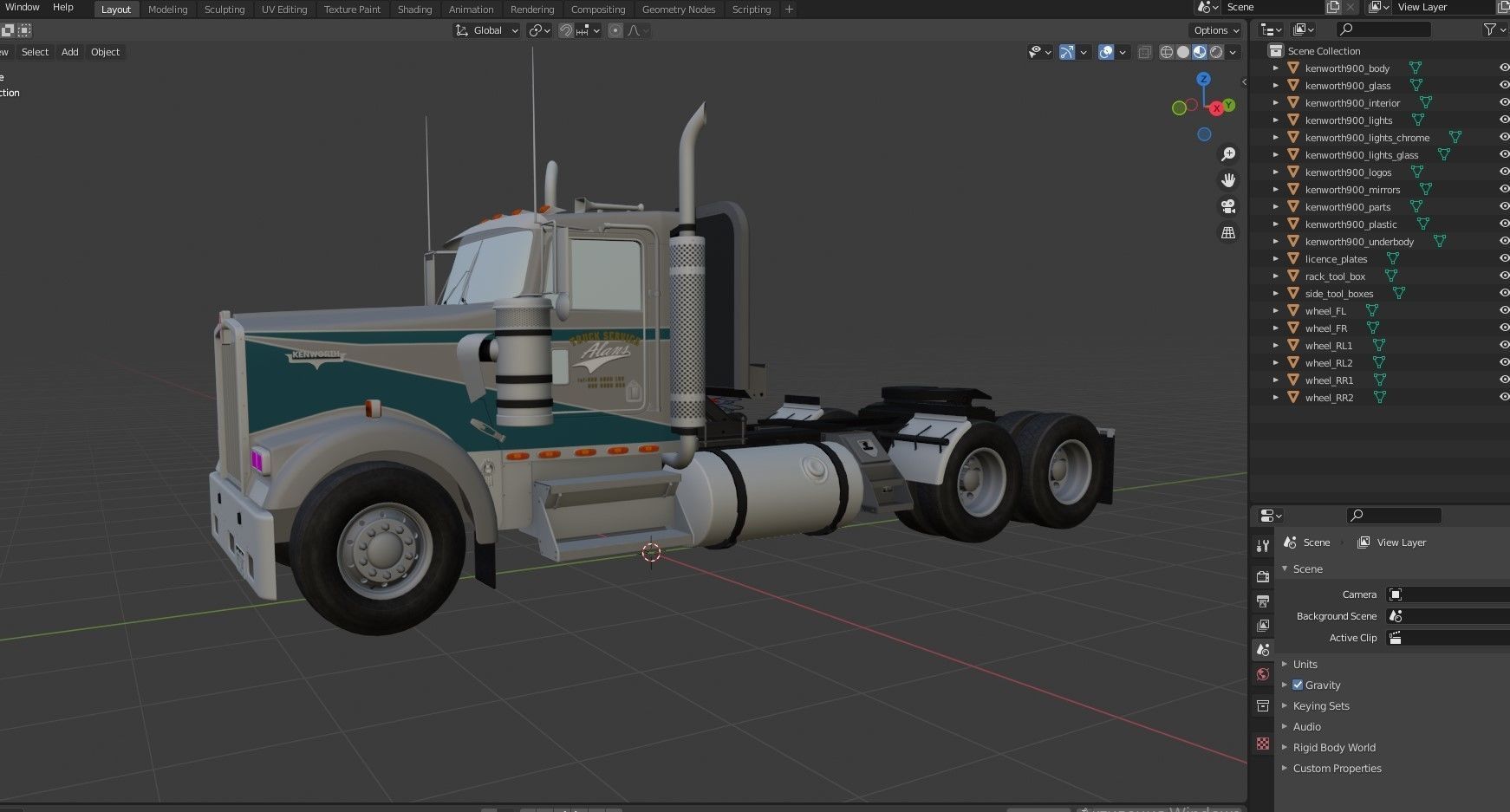Screen dimensions: 1510x812
Task: Open the Collection properties tab
Action: [x=1263, y=706]
